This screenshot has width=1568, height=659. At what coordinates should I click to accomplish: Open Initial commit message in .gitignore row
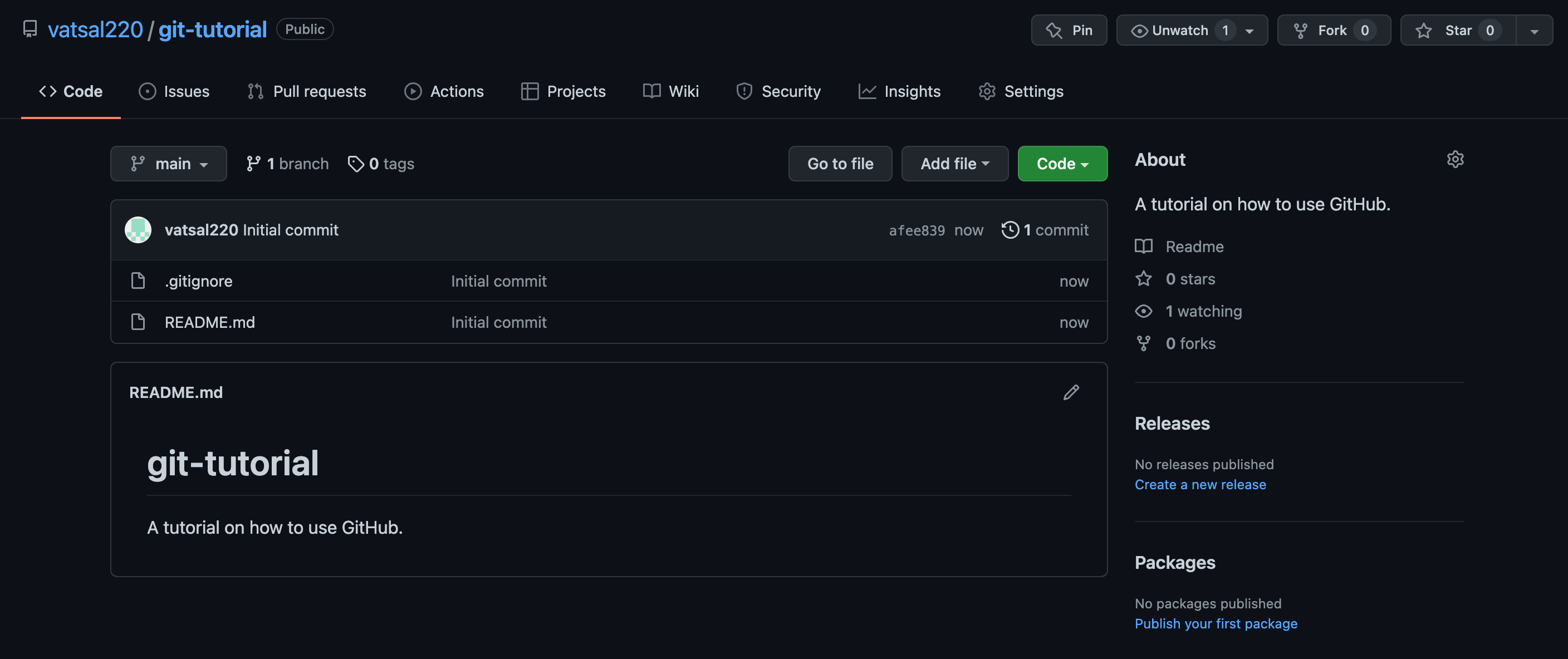pos(498,281)
